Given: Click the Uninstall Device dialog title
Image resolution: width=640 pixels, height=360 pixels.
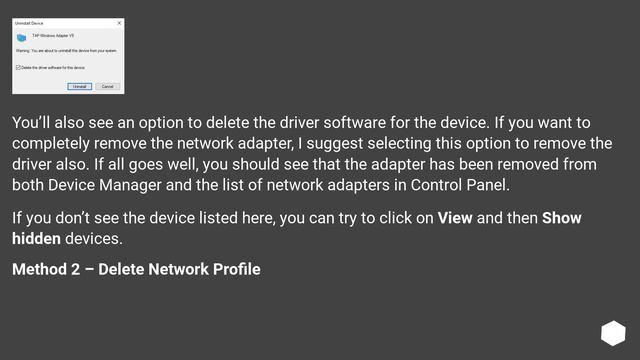Looking at the screenshot, I should point(29,23).
